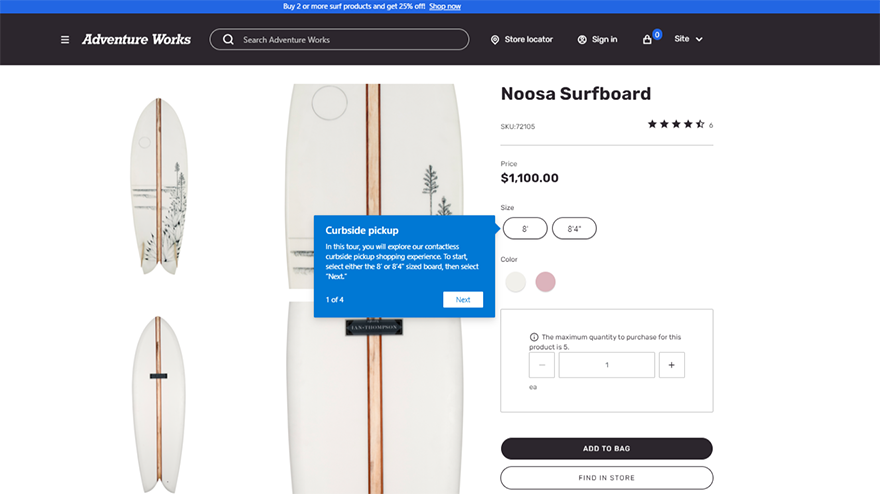
Task: Select the 8'4" board size
Action: (574, 228)
